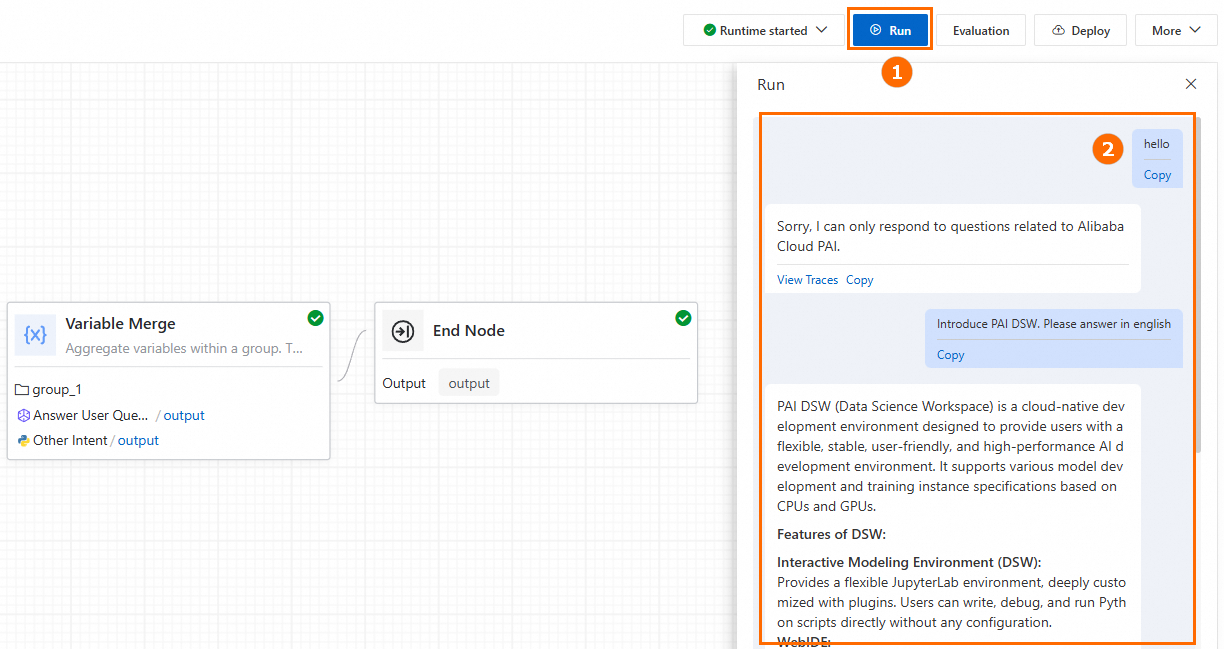1224x649 pixels.
Task: Click the cloud icon on Deploy
Action: (x=1058, y=31)
